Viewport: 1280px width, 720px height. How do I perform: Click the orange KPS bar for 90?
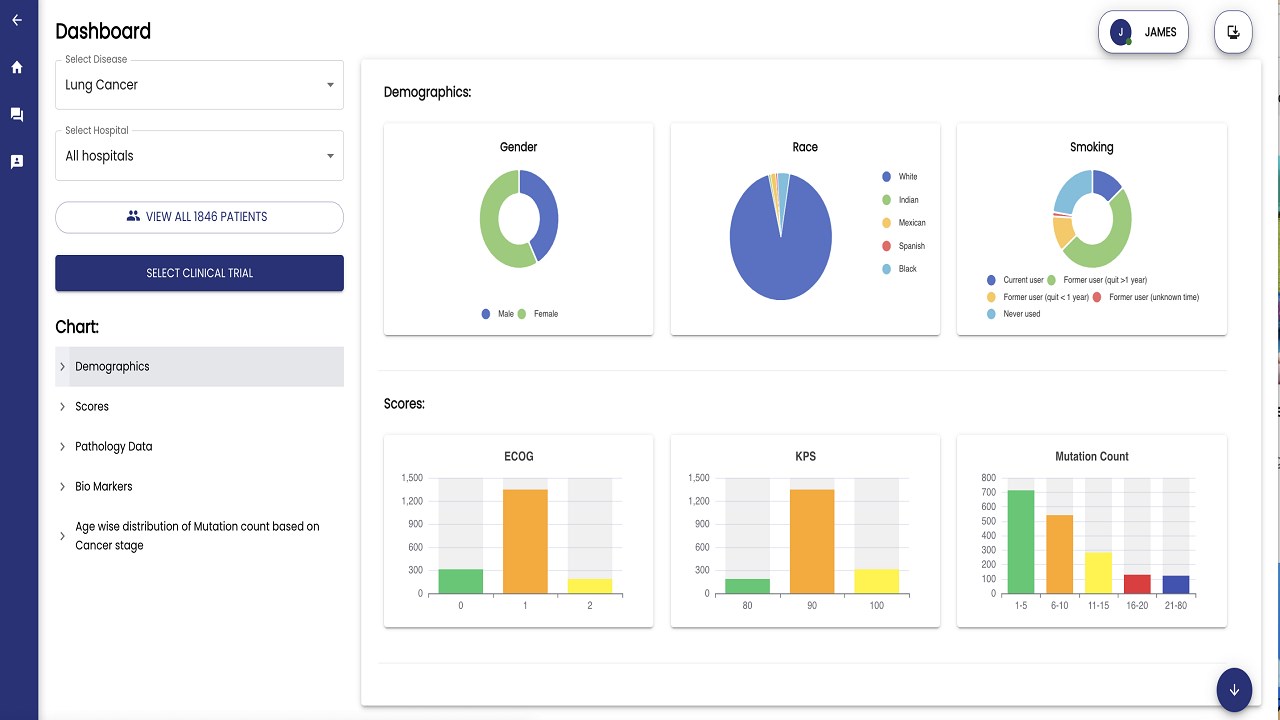click(812, 541)
